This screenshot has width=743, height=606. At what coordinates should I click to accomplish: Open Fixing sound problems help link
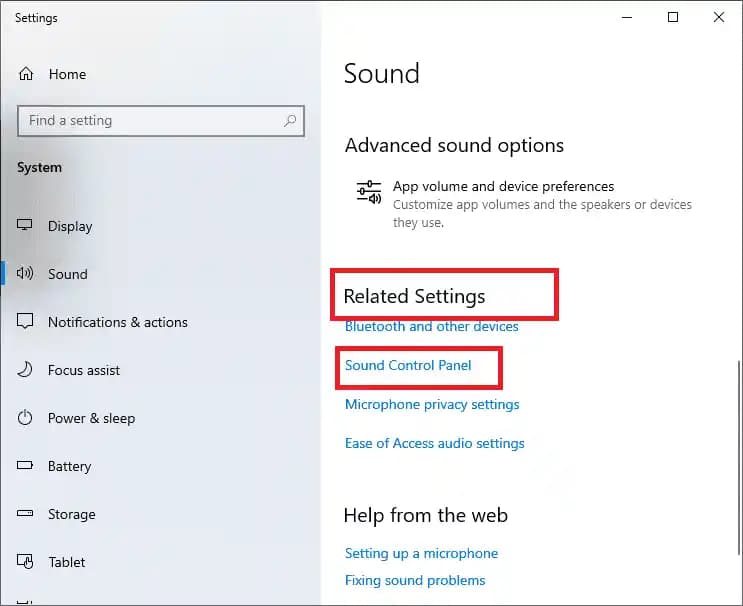point(415,580)
